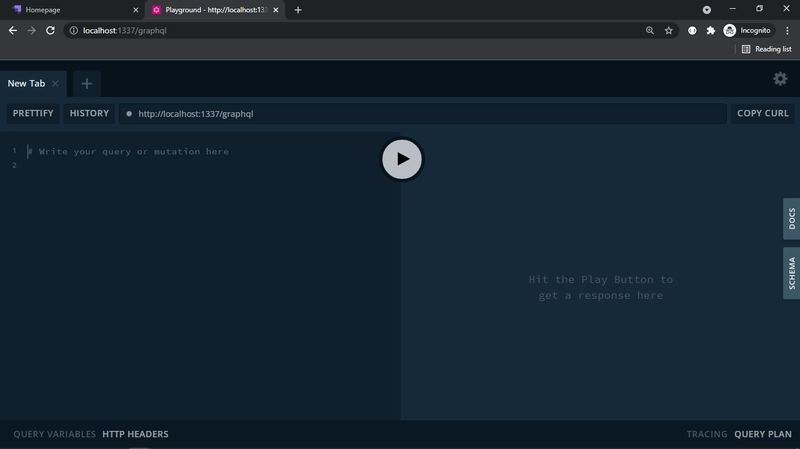This screenshot has width=800, height=449.
Task: Click the browser address bar URL
Action: (124, 31)
